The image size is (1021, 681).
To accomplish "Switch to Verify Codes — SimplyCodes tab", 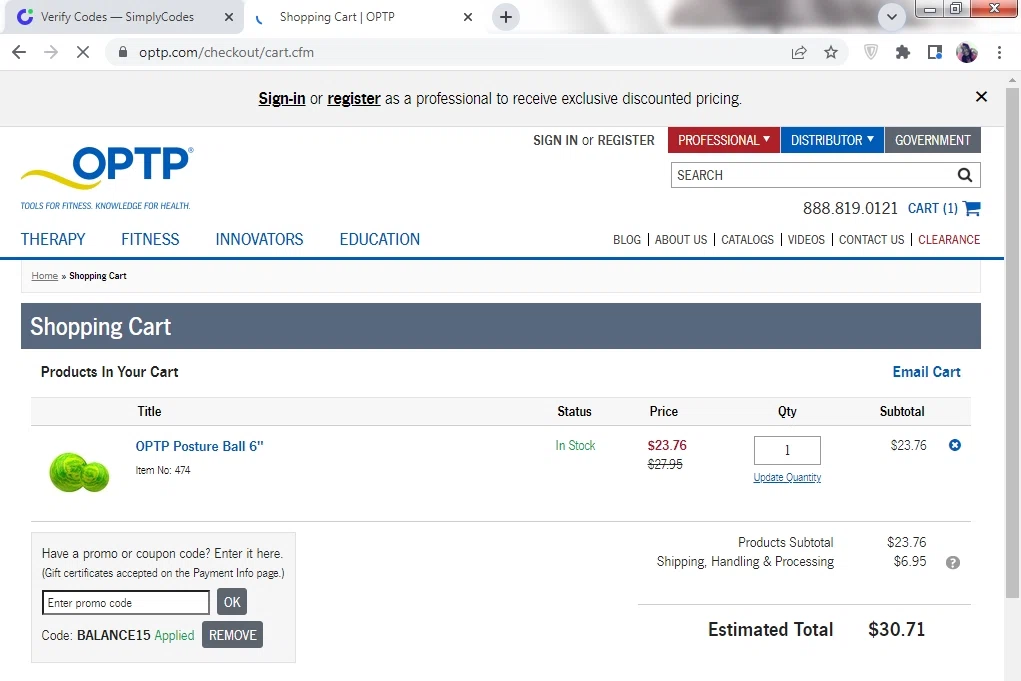I will pyautogui.click(x=124, y=17).
